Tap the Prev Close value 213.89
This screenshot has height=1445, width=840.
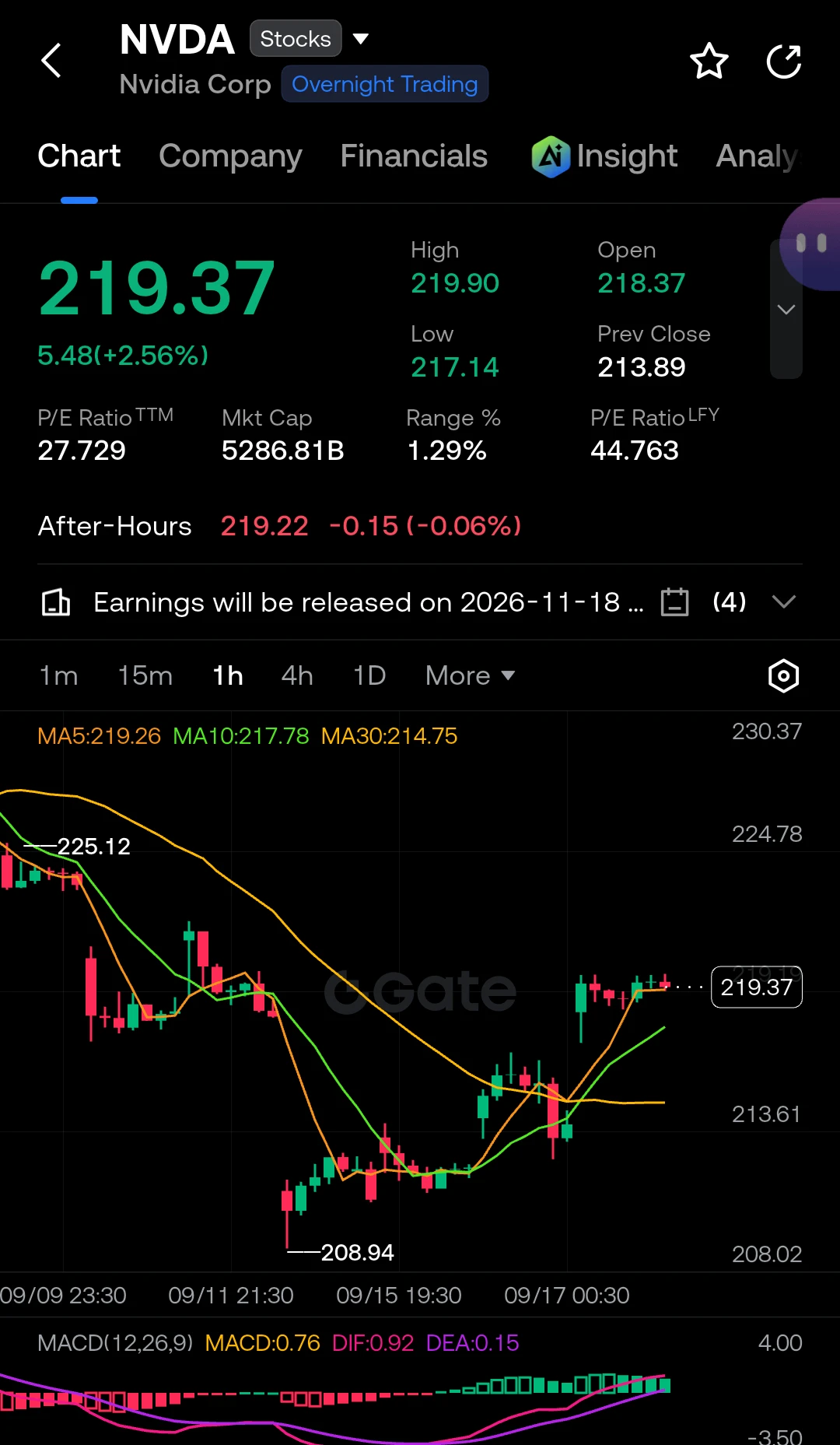click(x=641, y=367)
